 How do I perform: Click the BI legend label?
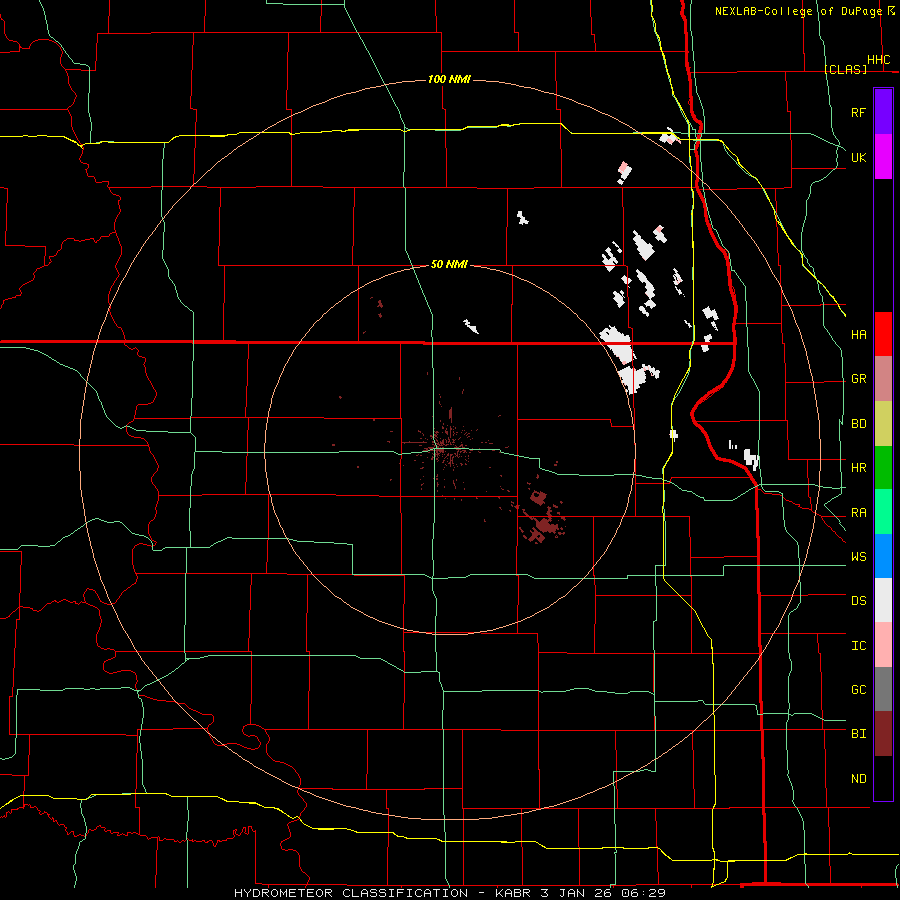click(x=858, y=734)
